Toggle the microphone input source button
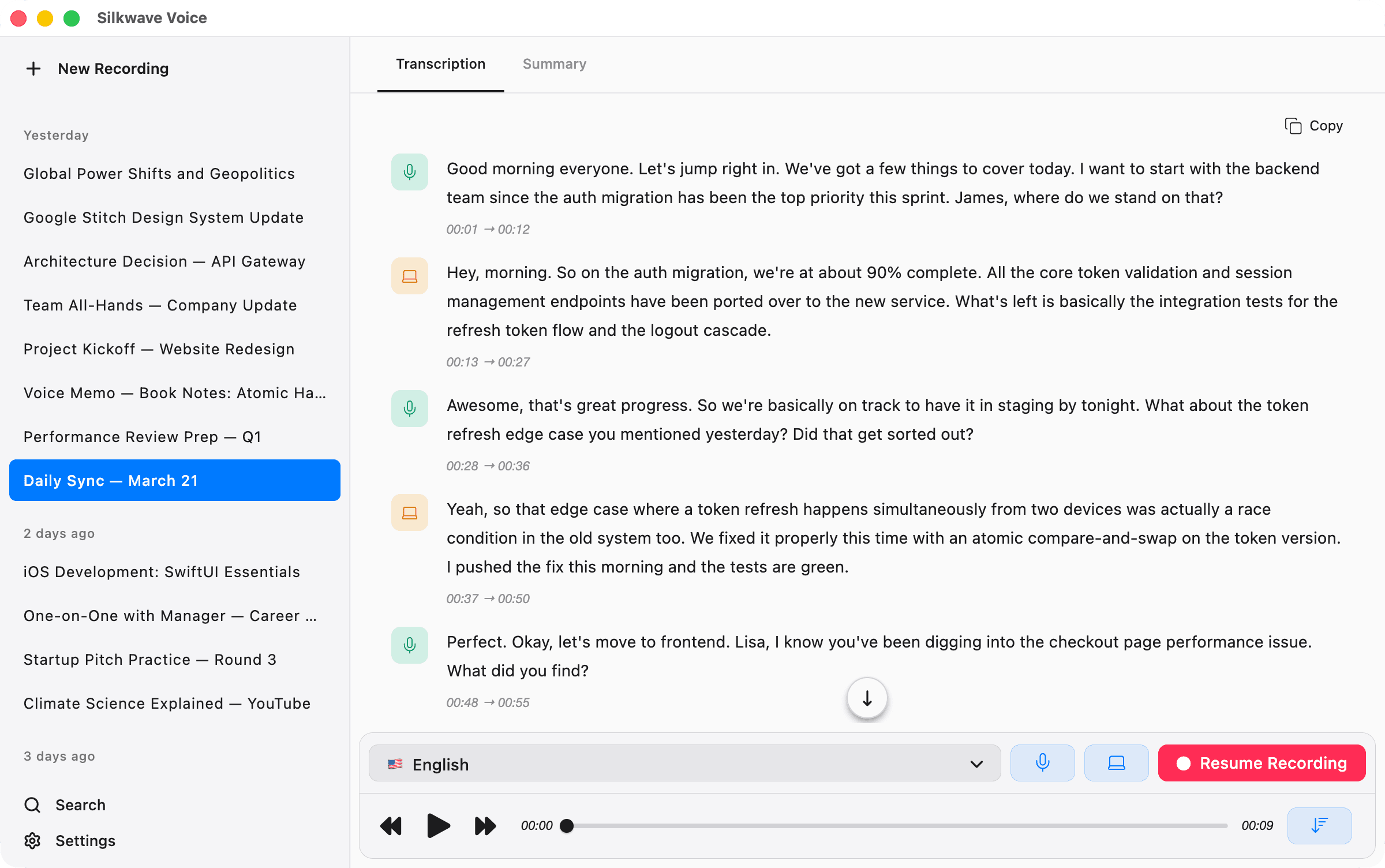Viewport: 1385px width, 868px height. point(1042,762)
